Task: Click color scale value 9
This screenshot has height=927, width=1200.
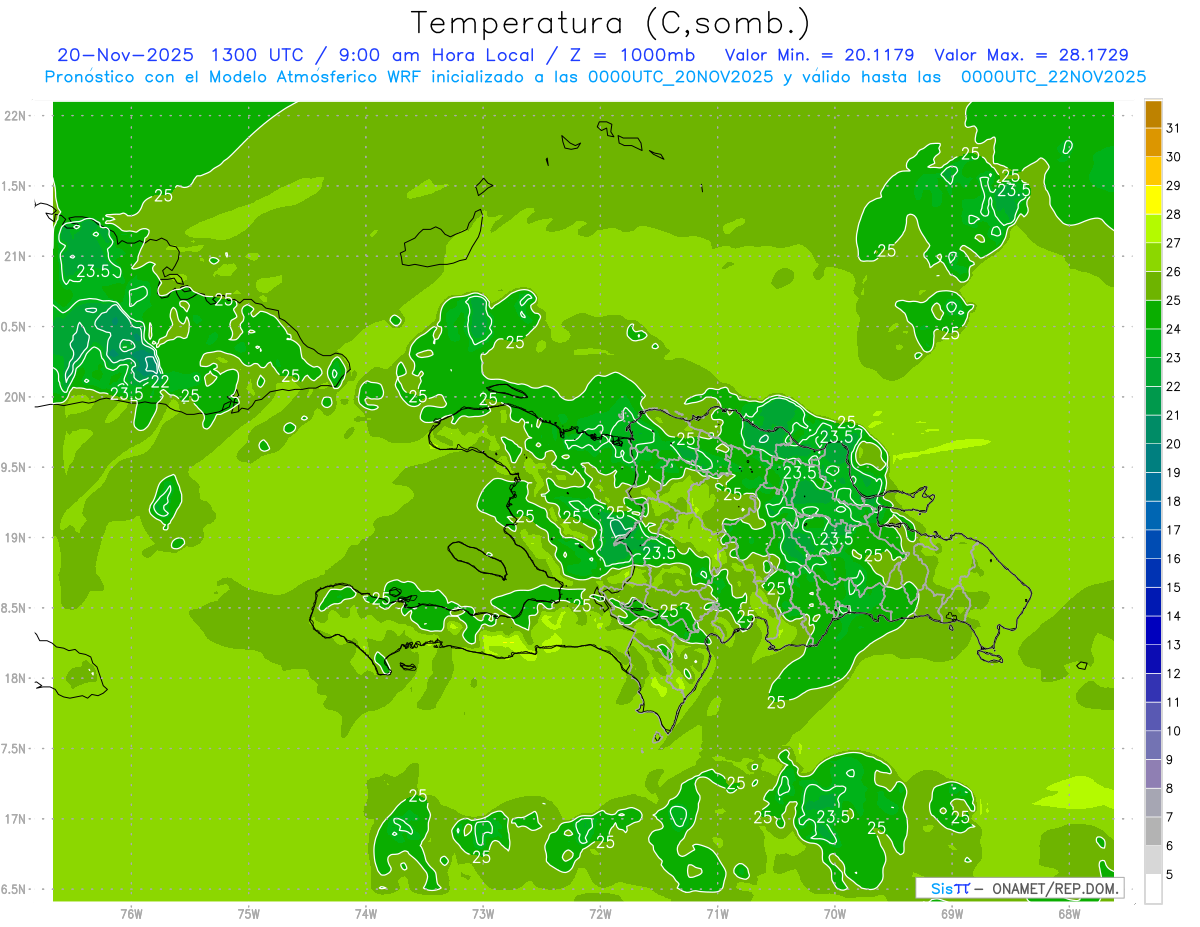Action: pos(1169,760)
